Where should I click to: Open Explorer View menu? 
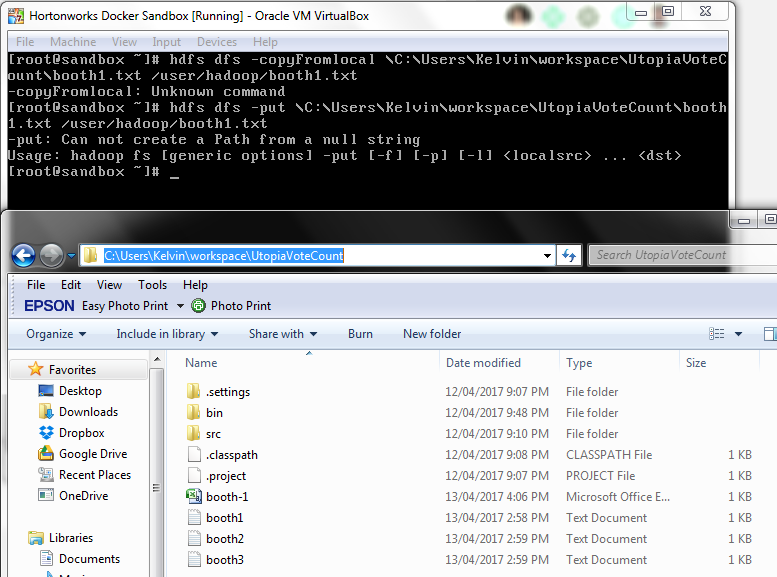(x=109, y=285)
